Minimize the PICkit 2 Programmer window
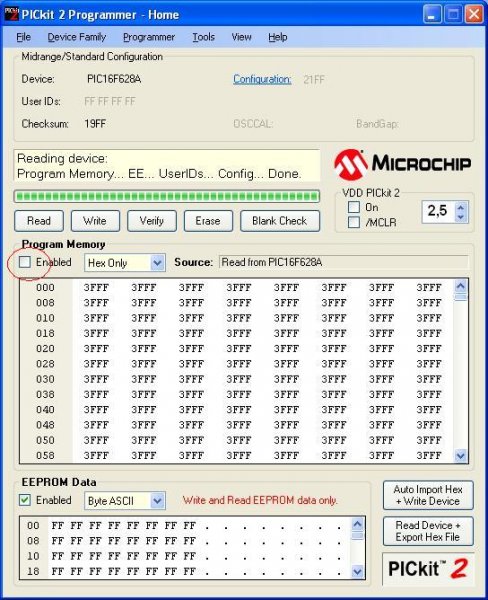This screenshot has height=600, width=488. [433, 15]
